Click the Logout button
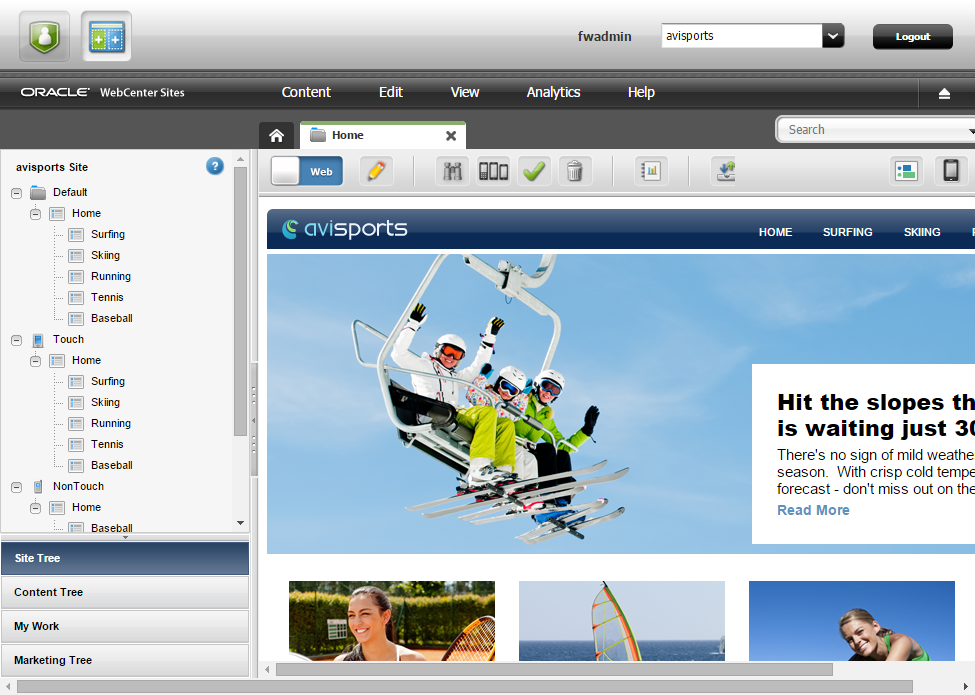Screen dimensions: 975x695 tap(913, 37)
